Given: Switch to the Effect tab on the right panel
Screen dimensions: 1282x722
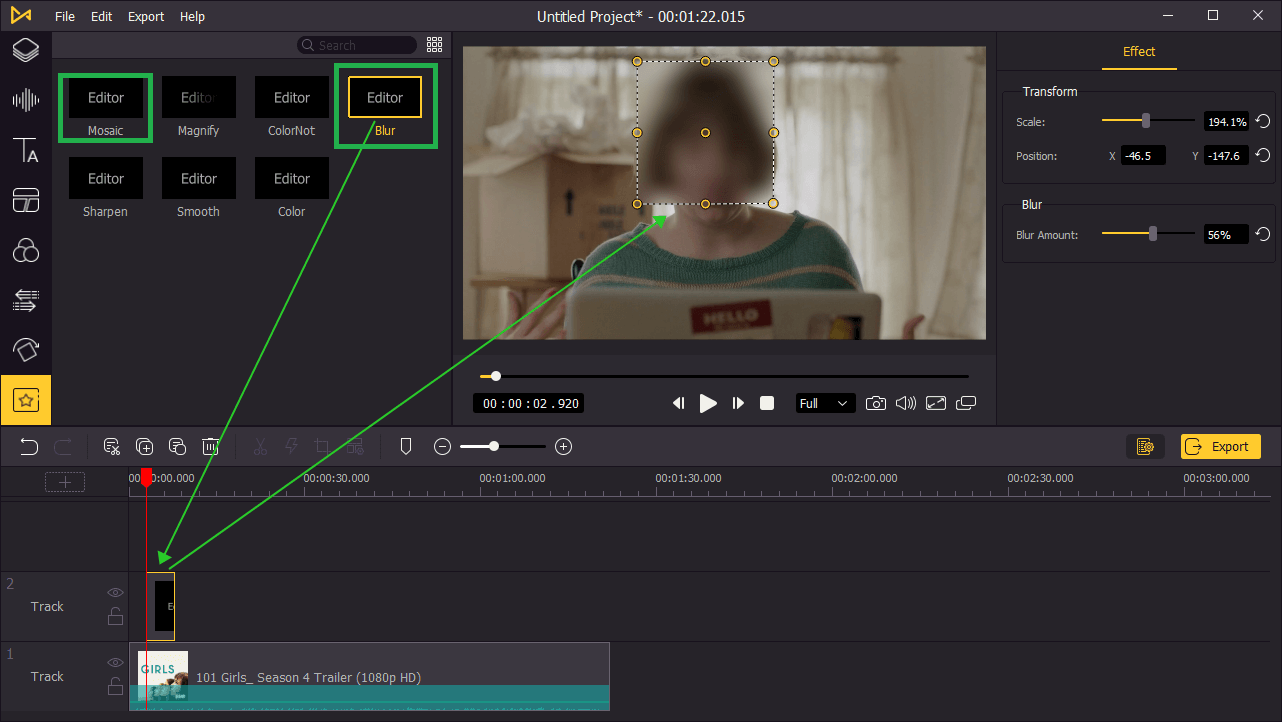Looking at the screenshot, I should coord(1139,51).
